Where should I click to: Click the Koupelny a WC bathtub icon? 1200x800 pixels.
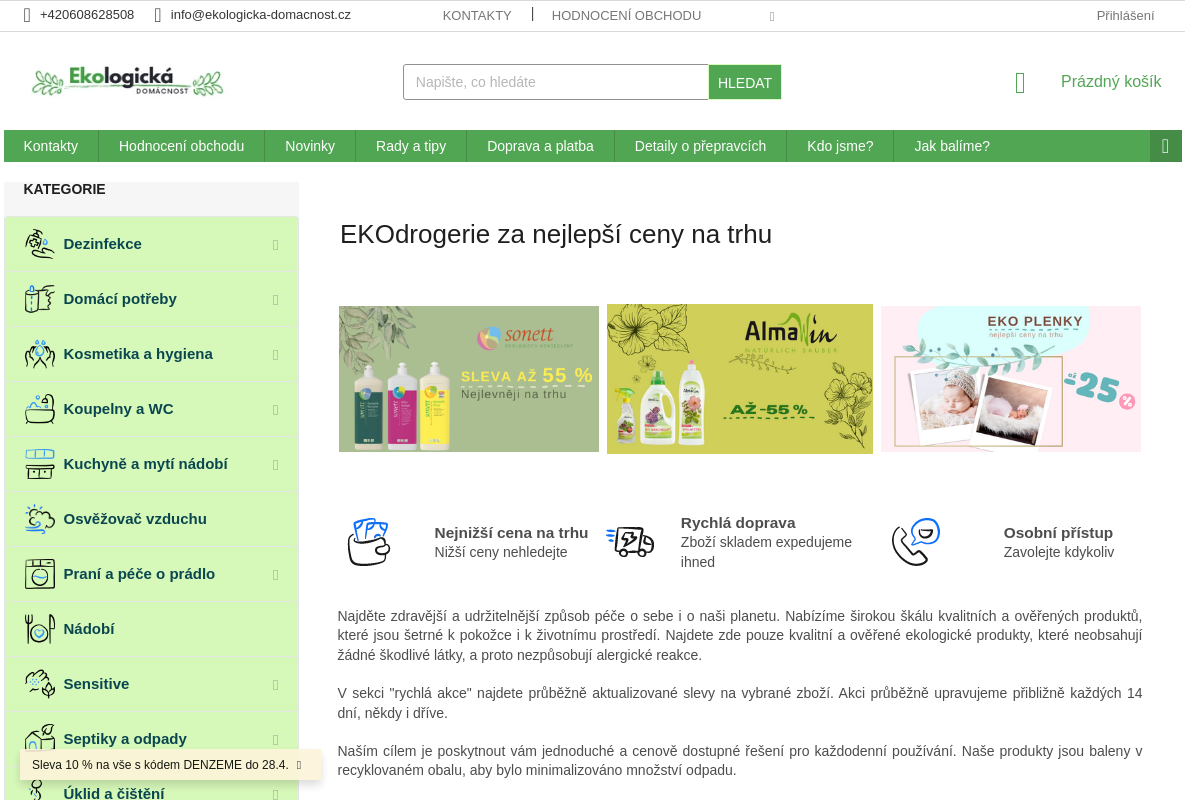pyautogui.click(x=39, y=409)
